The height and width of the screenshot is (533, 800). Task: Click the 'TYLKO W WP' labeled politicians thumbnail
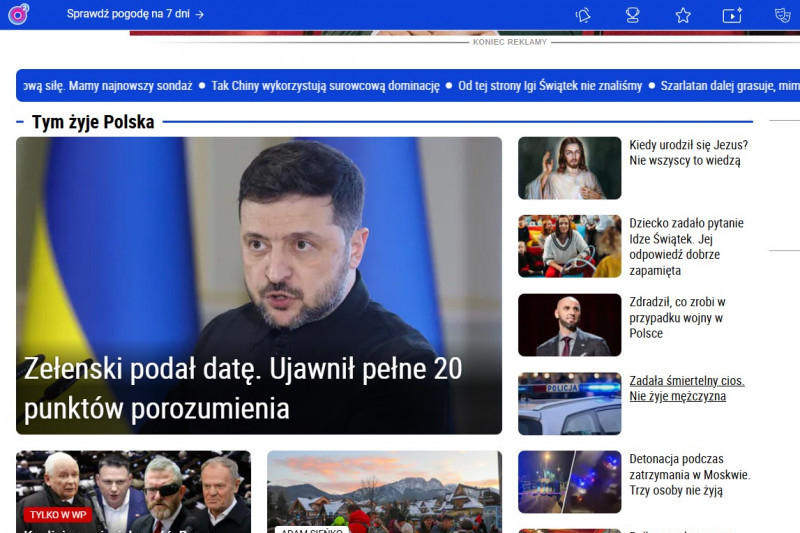[x=133, y=490]
